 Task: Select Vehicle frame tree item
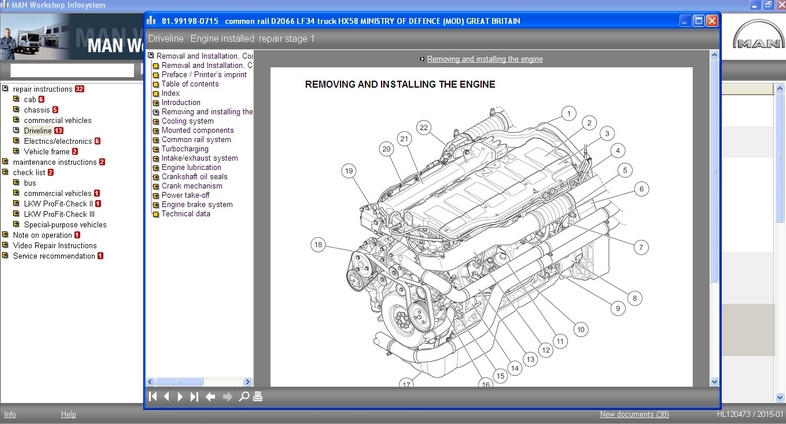click(46, 151)
